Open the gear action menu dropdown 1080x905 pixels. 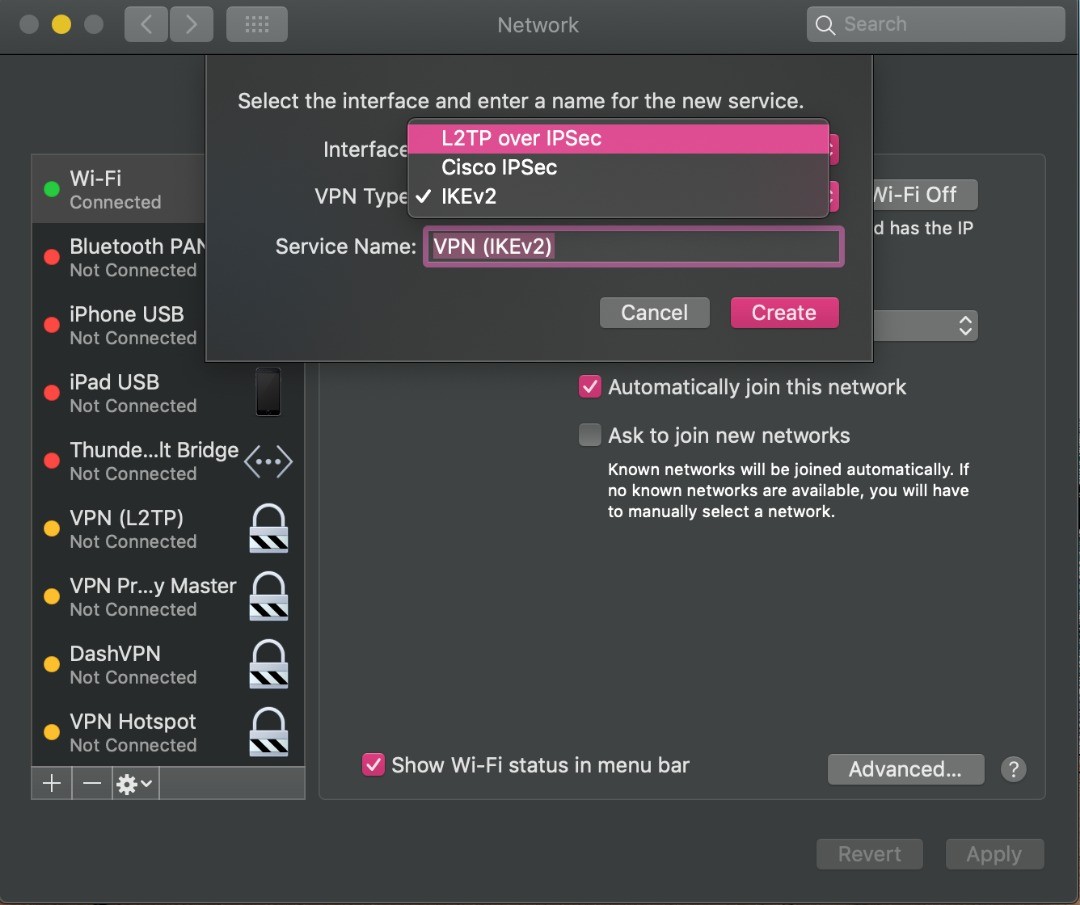point(135,784)
